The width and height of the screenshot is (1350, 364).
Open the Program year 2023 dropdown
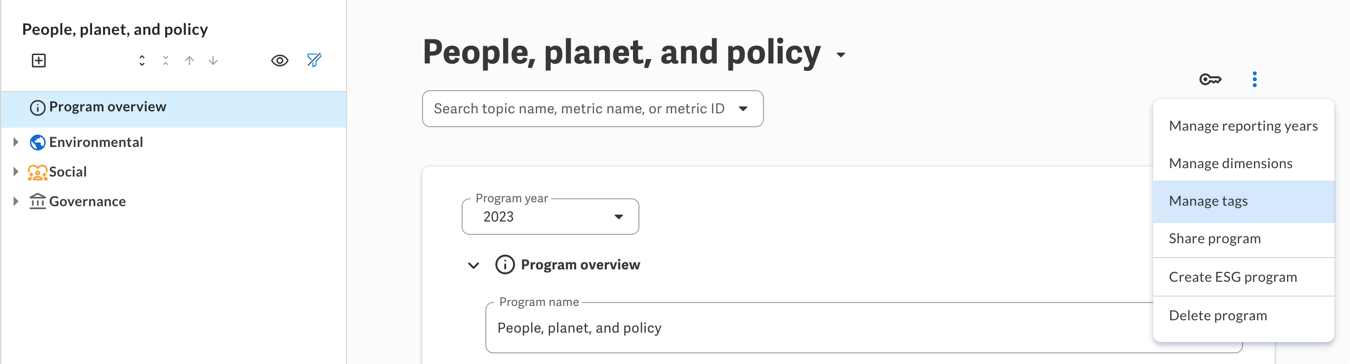click(x=550, y=217)
